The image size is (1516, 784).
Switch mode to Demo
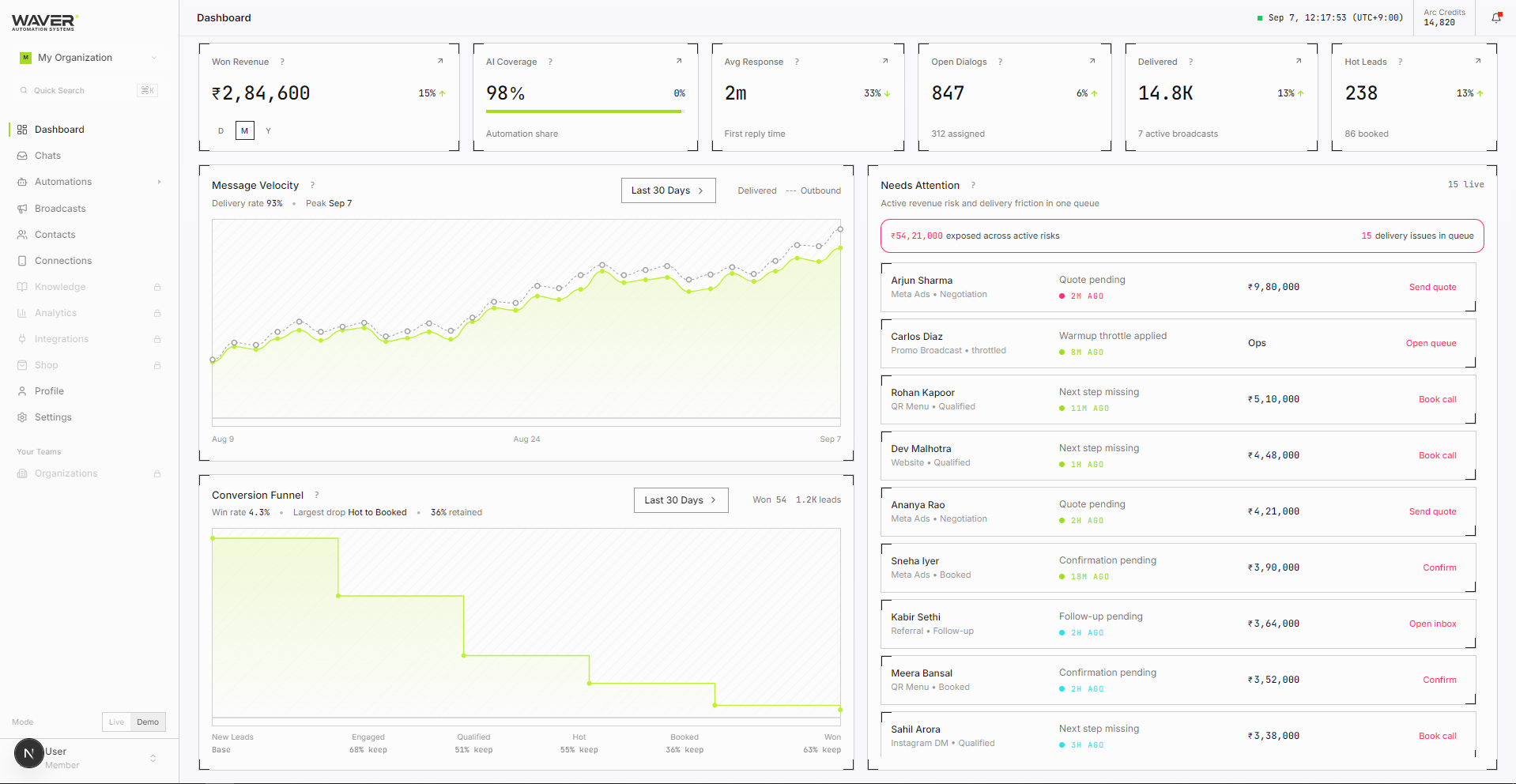coord(148,722)
